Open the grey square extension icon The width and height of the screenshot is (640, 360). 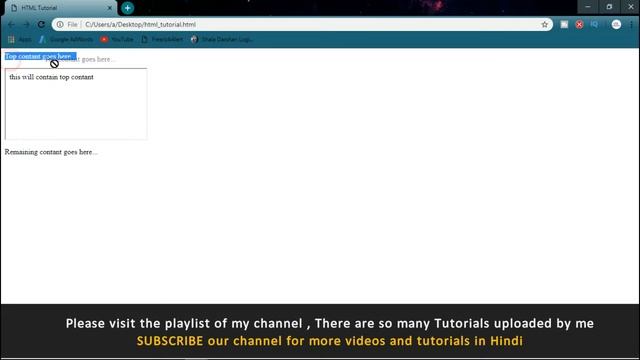coord(564,24)
